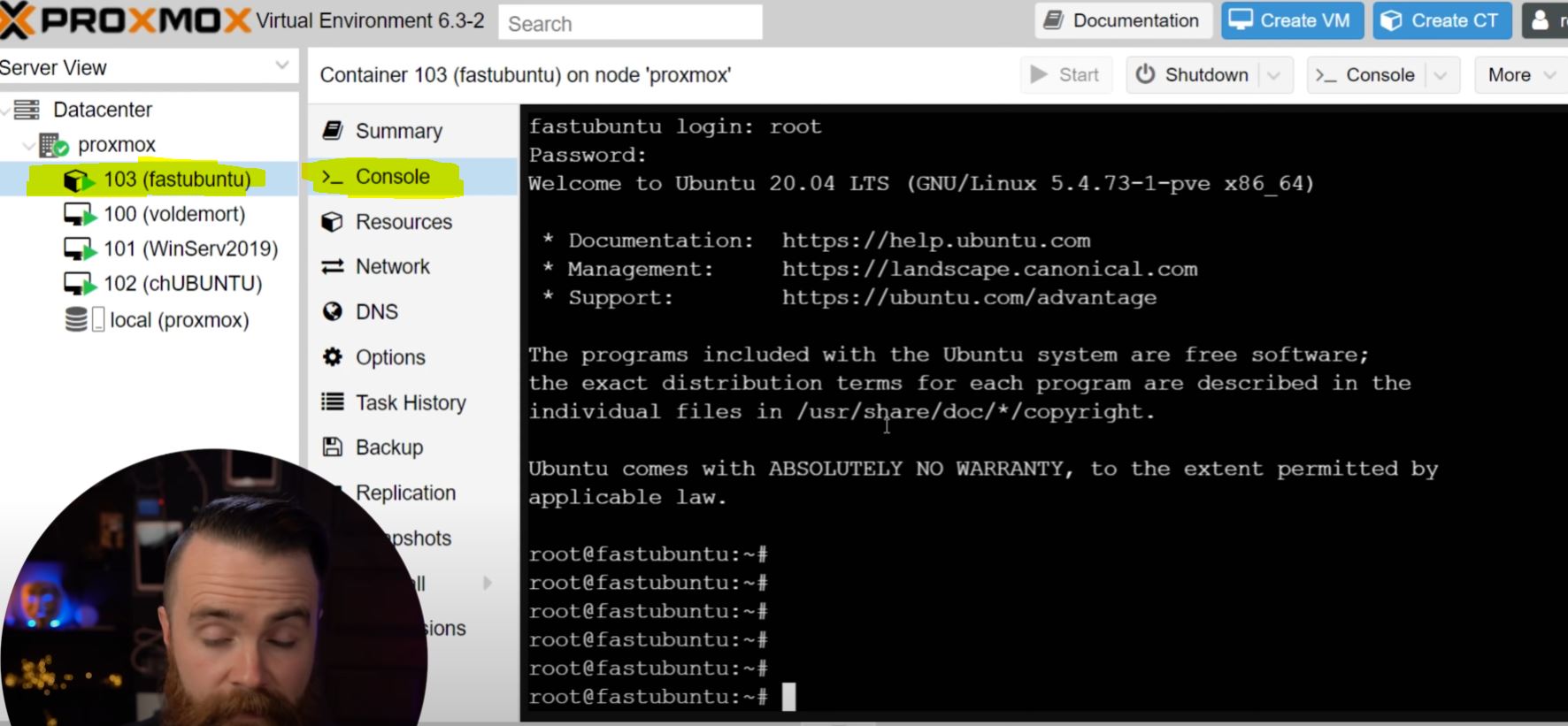The height and width of the screenshot is (726, 1568).
Task: Open the Shutdown dropdown arrow
Action: click(x=1275, y=75)
